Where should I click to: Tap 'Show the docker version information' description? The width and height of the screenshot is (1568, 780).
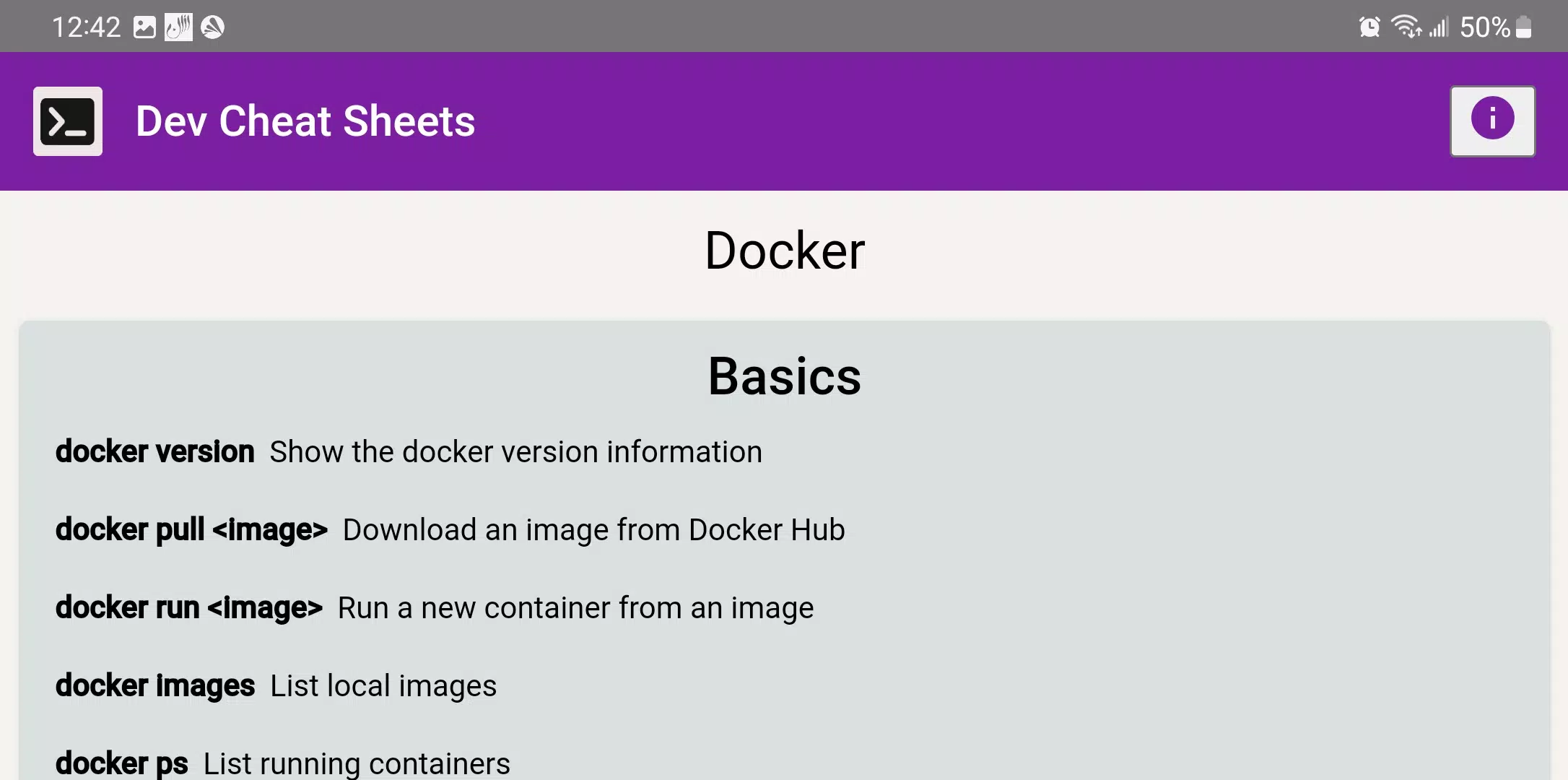click(x=516, y=451)
